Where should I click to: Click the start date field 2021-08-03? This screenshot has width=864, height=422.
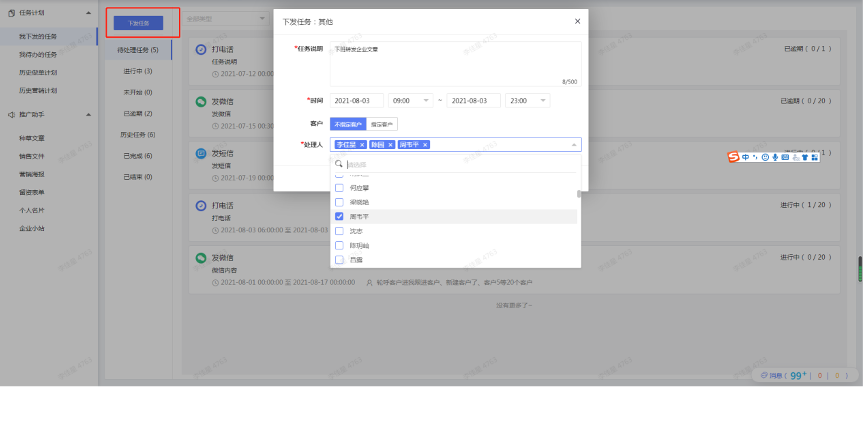(357, 101)
